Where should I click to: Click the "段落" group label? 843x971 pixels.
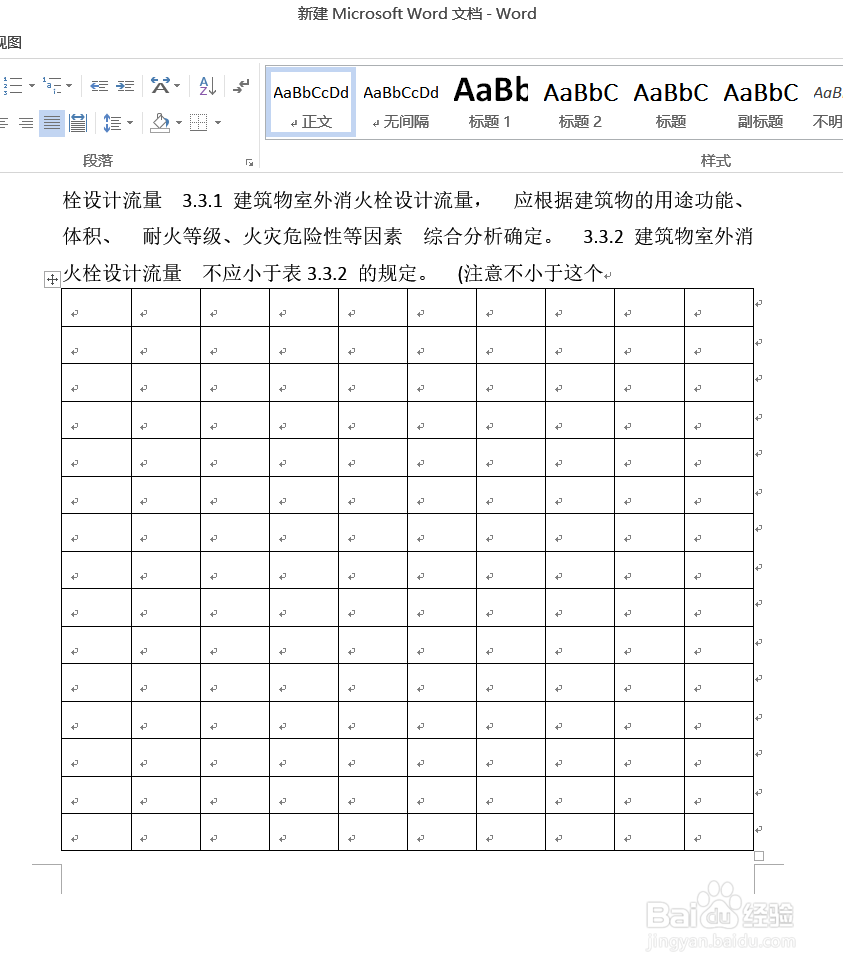[98, 161]
